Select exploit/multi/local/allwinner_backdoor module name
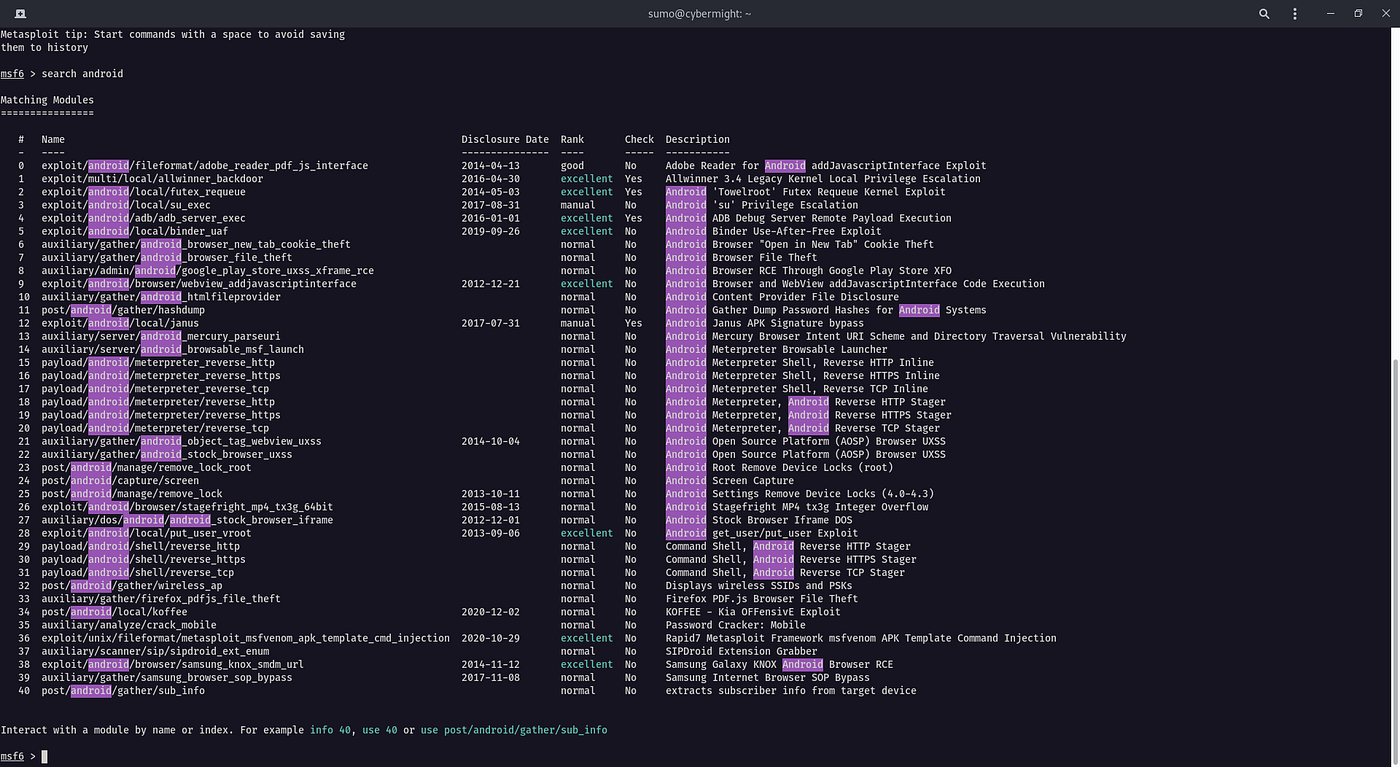Screen dimensions: 1400x767 coord(152,179)
